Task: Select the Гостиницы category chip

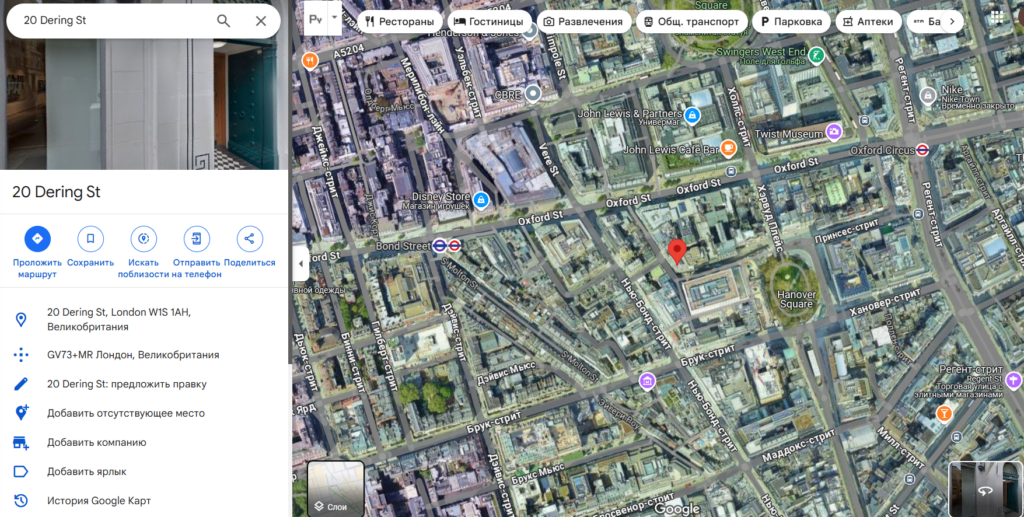Action: [x=488, y=21]
